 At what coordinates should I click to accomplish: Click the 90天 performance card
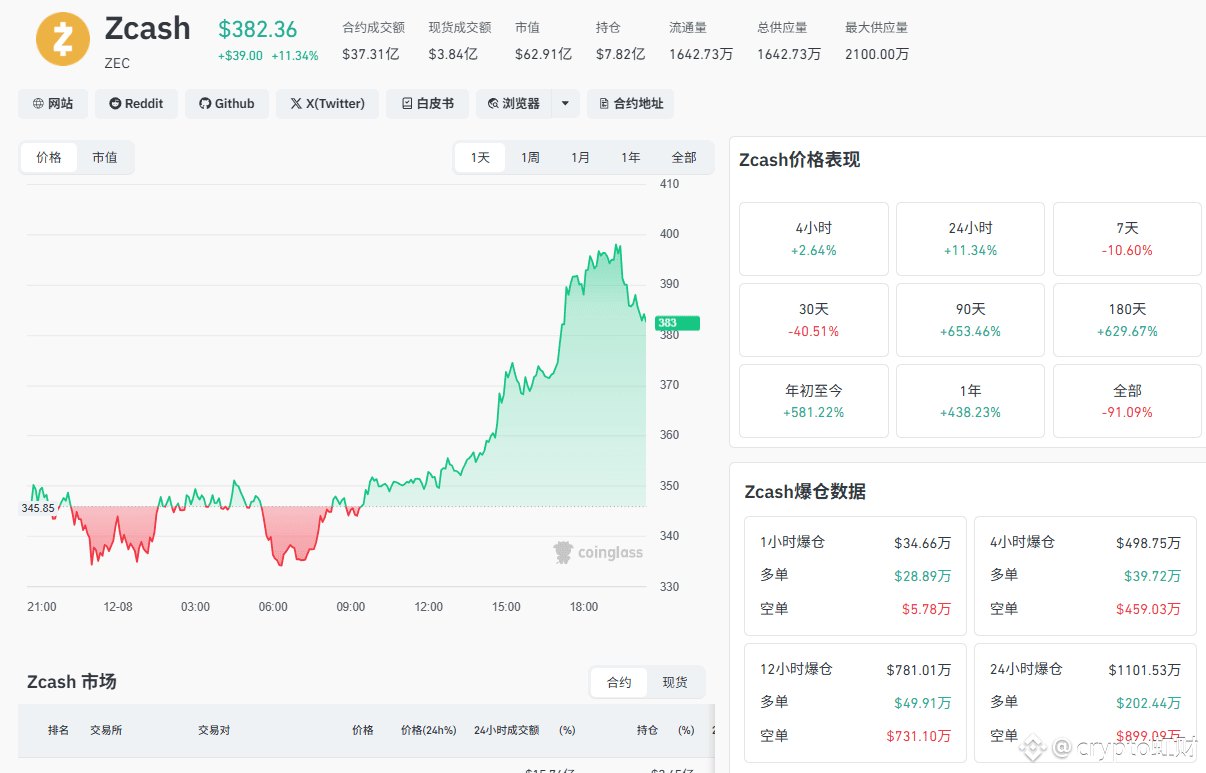coord(970,320)
